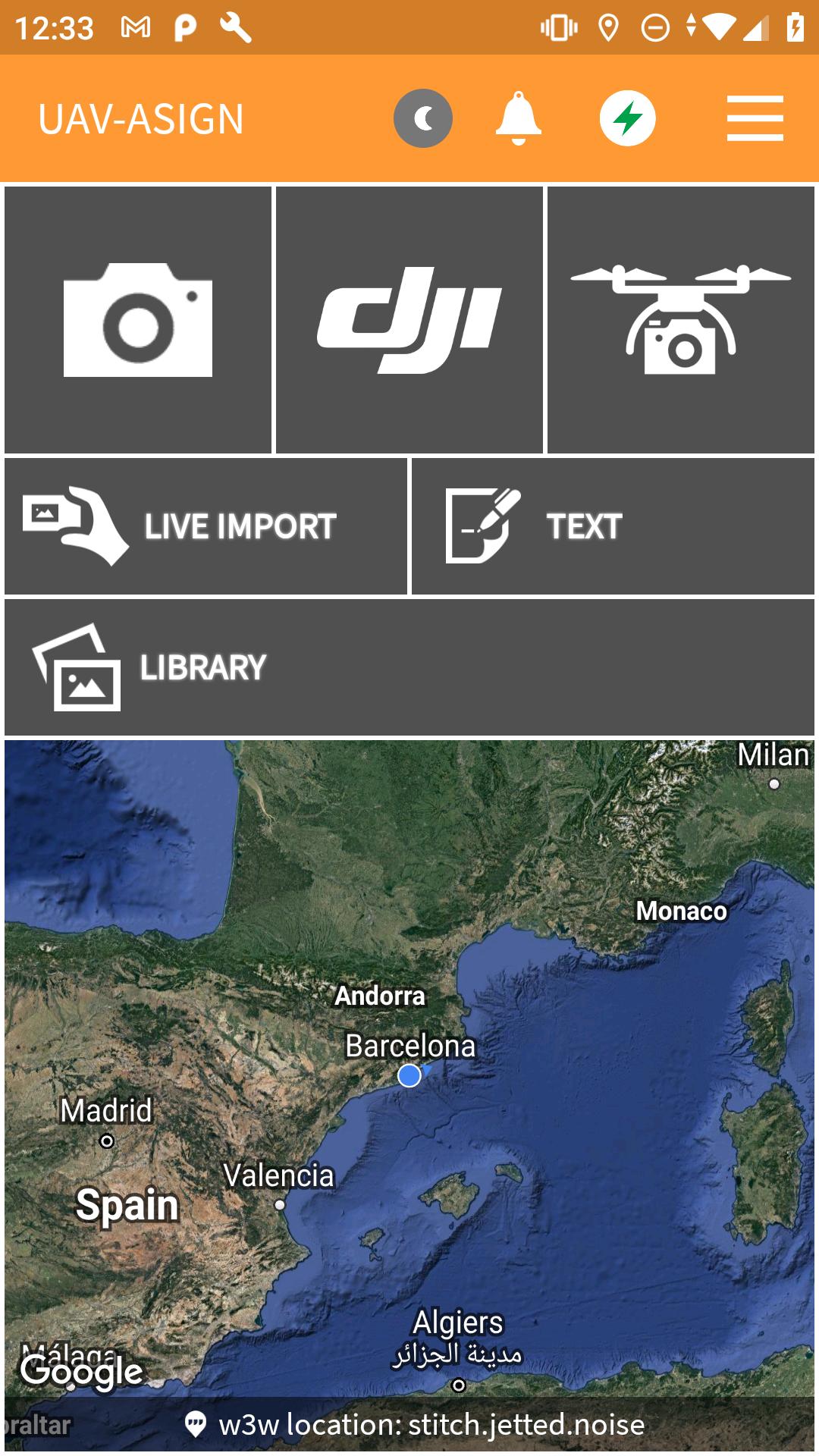The image size is (819, 1456).
Task: Open the TEXT entry button
Action: click(x=613, y=526)
